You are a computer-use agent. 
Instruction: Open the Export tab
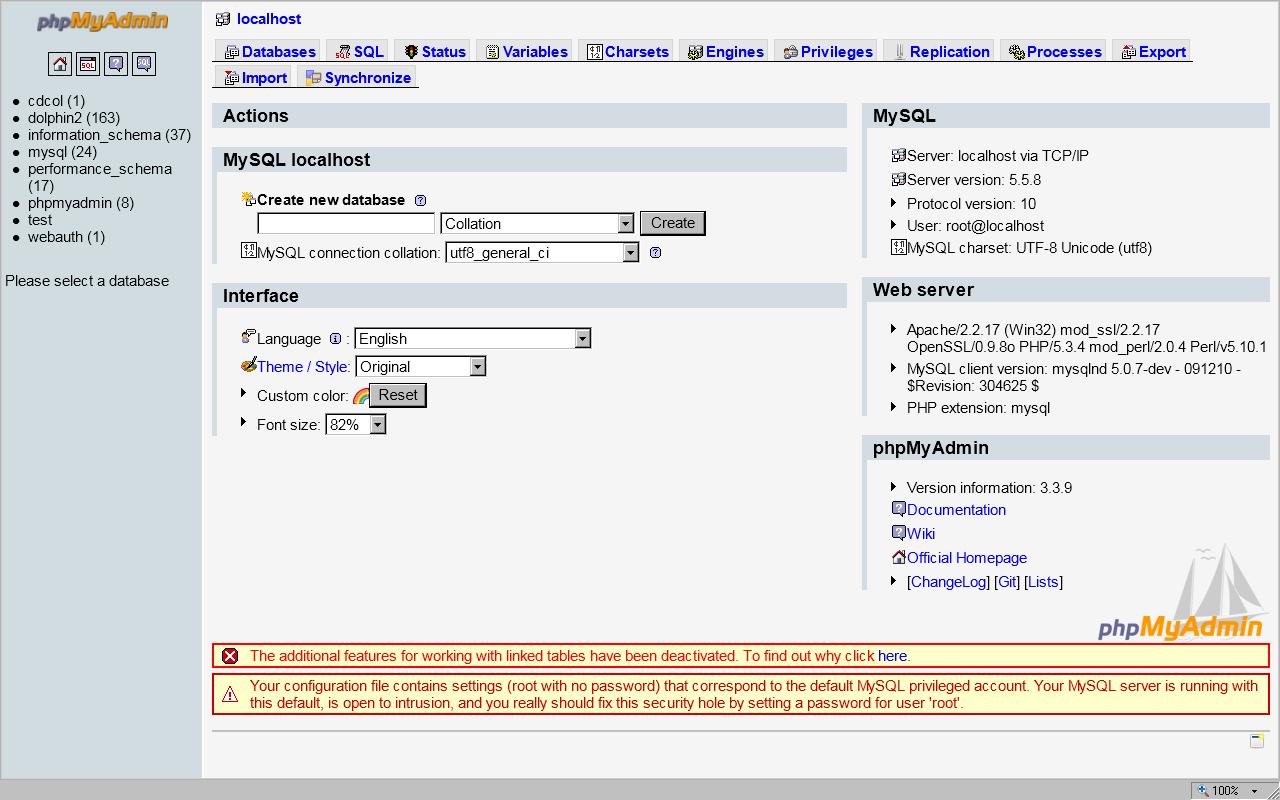(x=1153, y=52)
